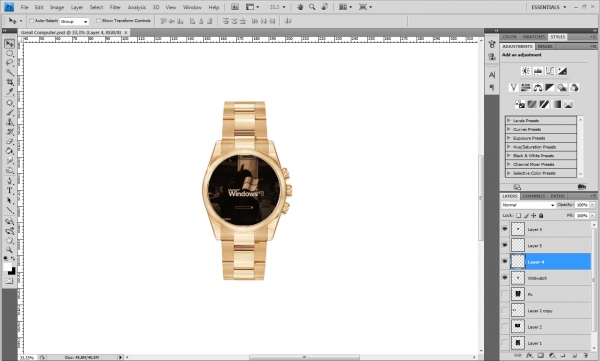This screenshot has width=600, height=361.
Task: Add a Vibrance adjustment
Action: click(x=514, y=88)
